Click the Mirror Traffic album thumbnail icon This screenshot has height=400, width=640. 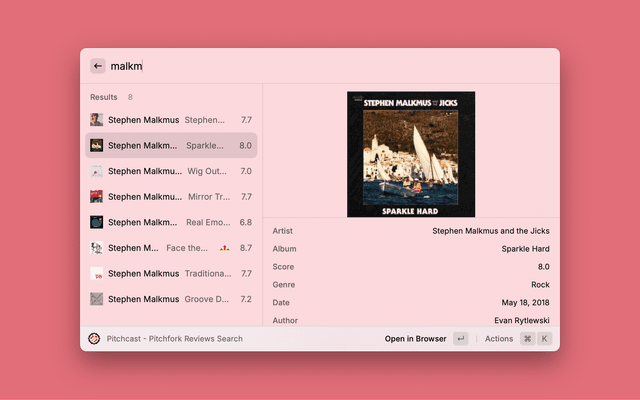click(x=97, y=197)
